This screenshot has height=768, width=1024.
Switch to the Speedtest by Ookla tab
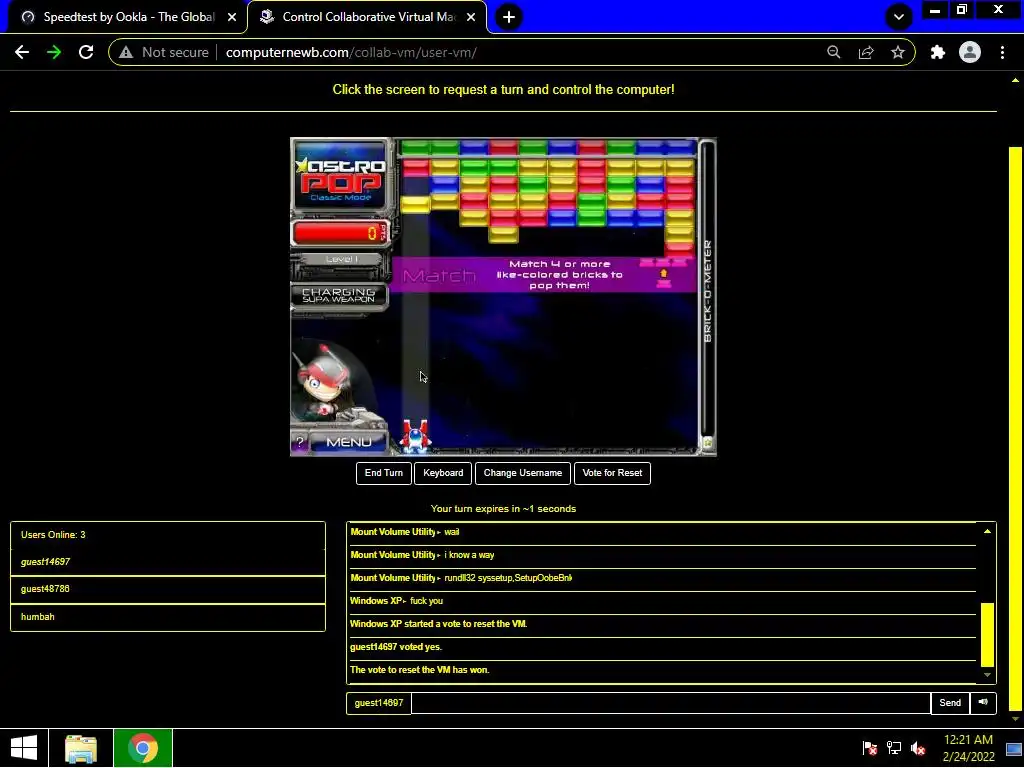coord(129,17)
